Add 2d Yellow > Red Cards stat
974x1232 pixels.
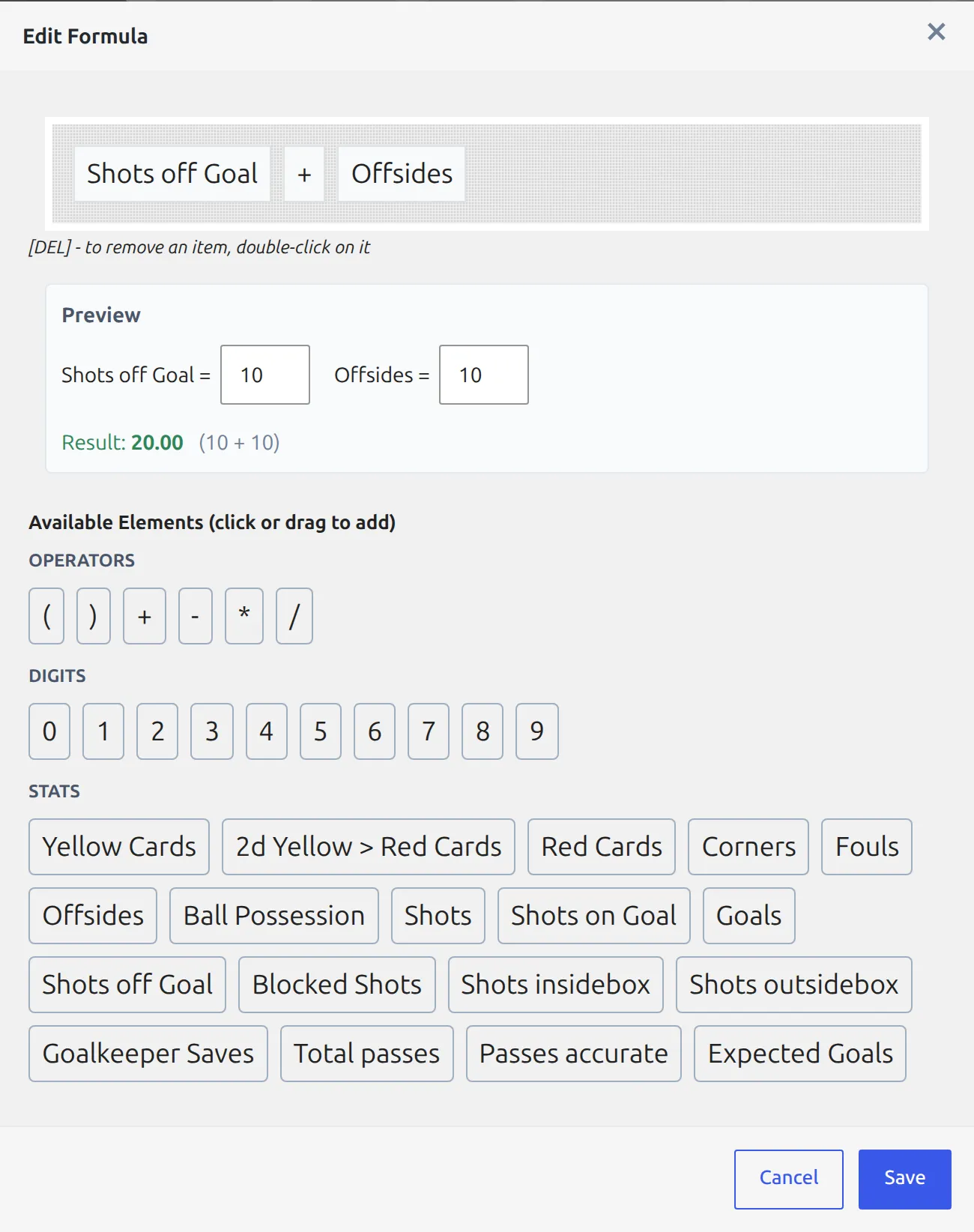[x=369, y=847]
